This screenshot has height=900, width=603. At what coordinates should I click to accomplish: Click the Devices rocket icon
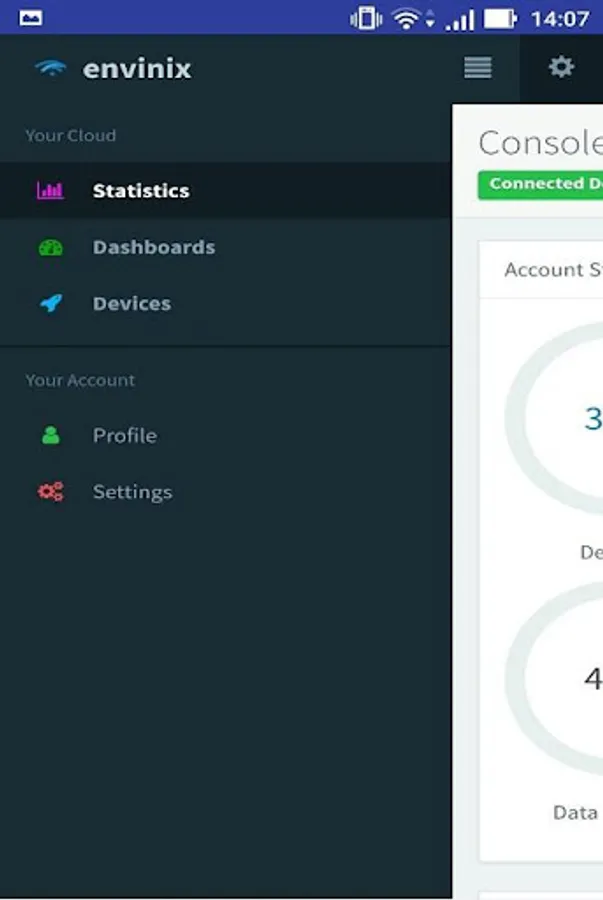(50, 304)
